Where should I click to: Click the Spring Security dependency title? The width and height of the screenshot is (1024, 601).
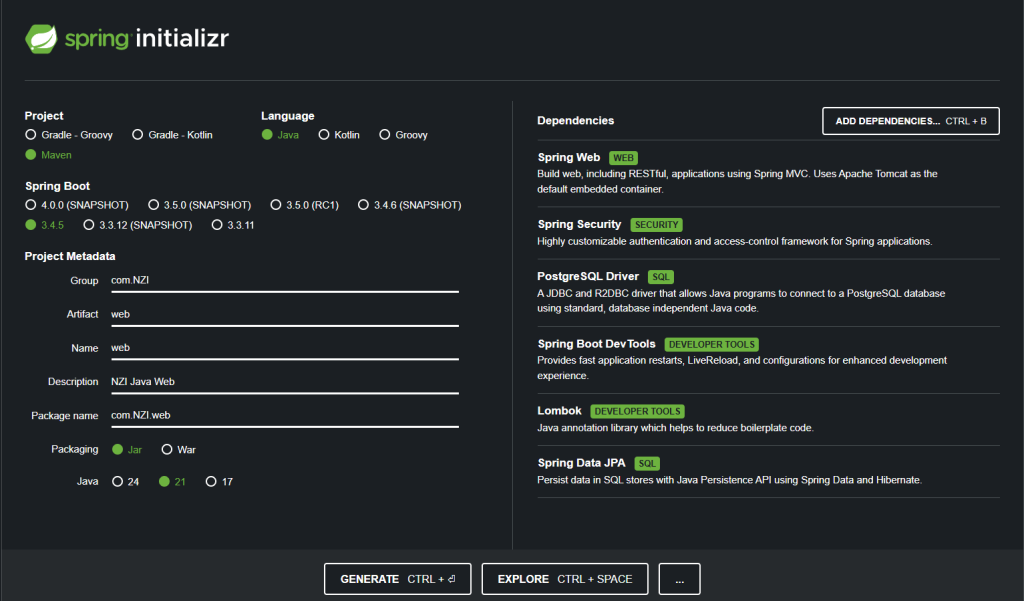coord(579,224)
